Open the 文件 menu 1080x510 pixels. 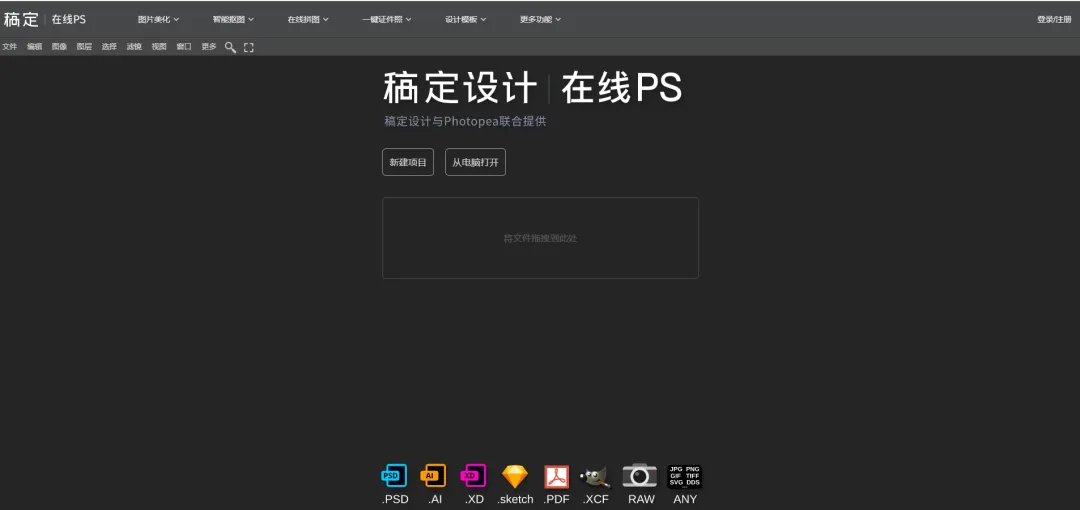pos(10,47)
